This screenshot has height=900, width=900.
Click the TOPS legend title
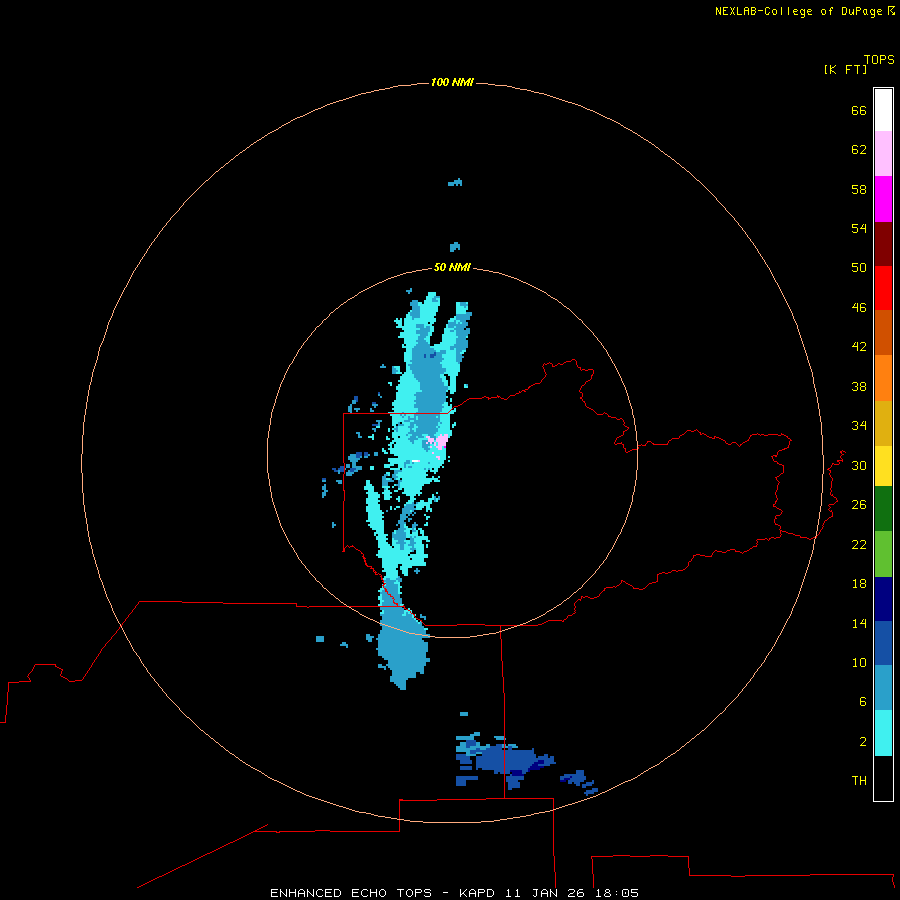pyautogui.click(x=879, y=59)
